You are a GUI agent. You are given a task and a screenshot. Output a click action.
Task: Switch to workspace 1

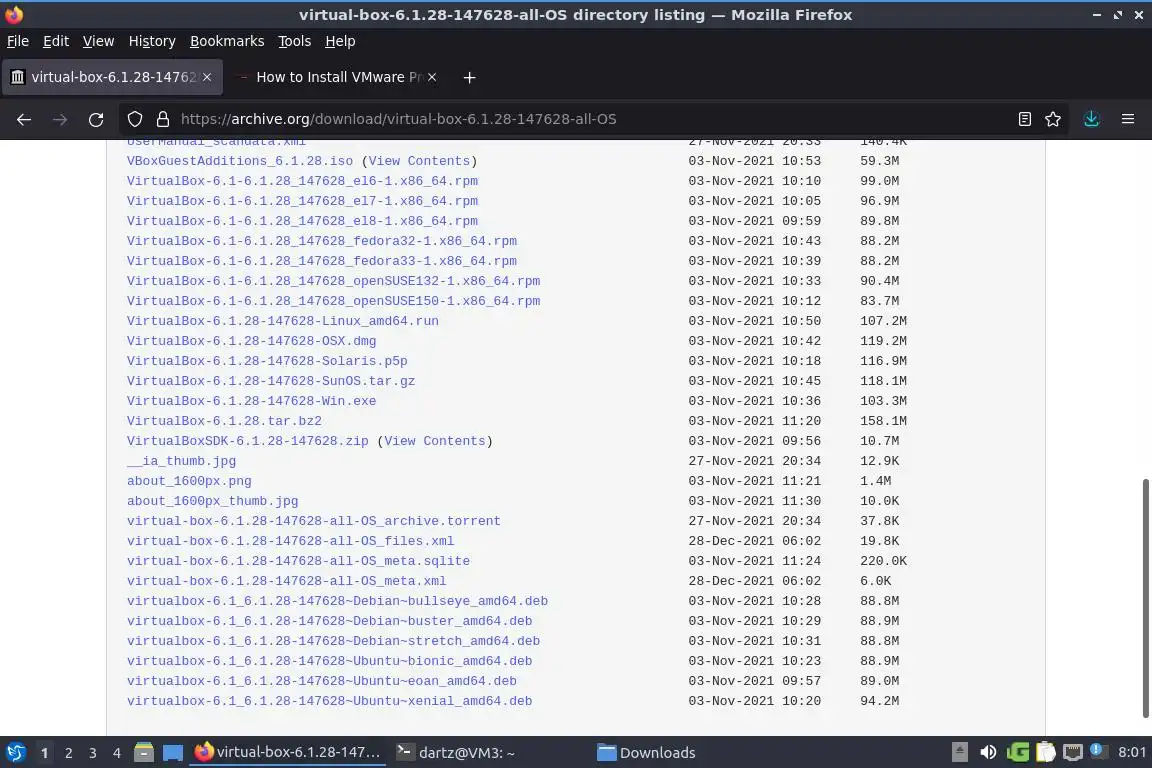(x=44, y=753)
